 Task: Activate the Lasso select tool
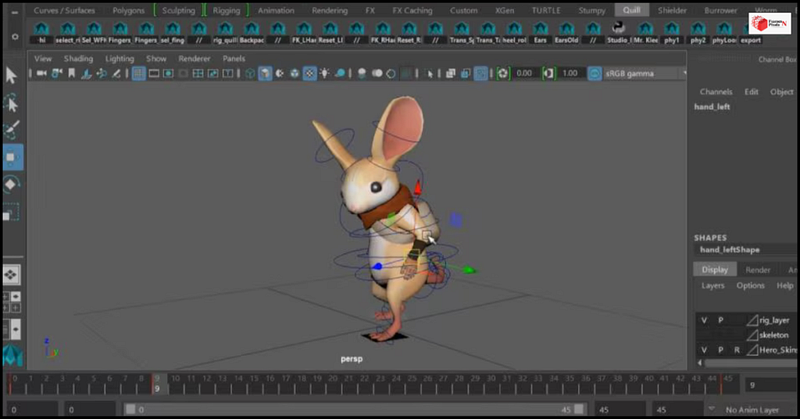point(11,103)
